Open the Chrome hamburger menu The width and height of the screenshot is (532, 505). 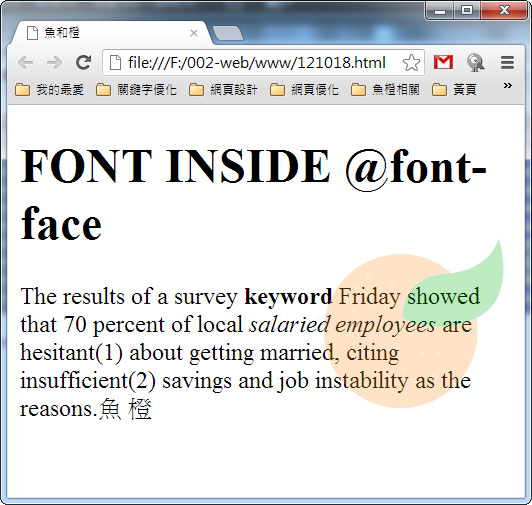507,62
